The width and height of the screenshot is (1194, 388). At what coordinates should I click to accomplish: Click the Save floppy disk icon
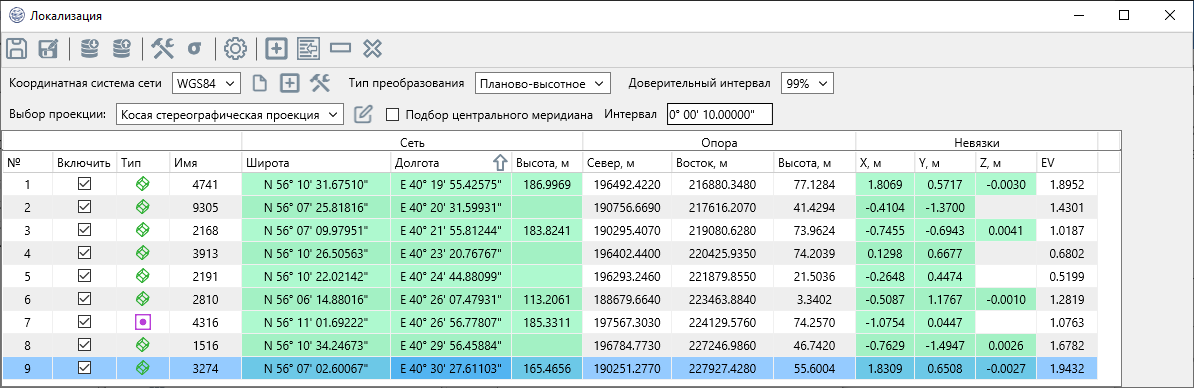click(17, 49)
